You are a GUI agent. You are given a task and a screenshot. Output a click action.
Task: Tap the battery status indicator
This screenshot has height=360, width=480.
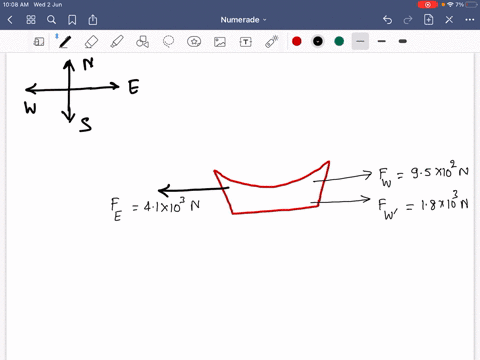[x=472, y=5]
